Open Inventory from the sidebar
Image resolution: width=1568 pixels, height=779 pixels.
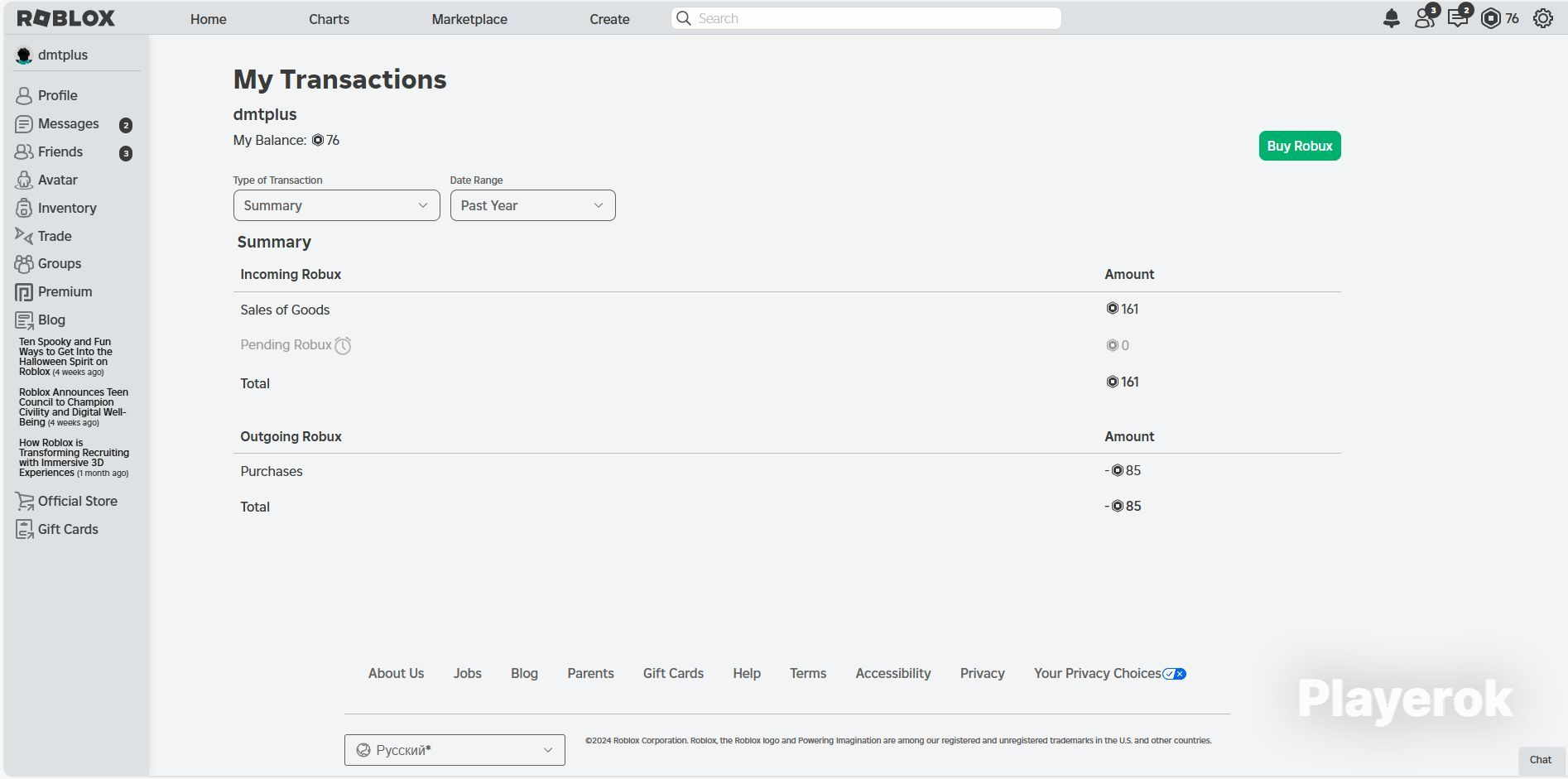(67, 209)
